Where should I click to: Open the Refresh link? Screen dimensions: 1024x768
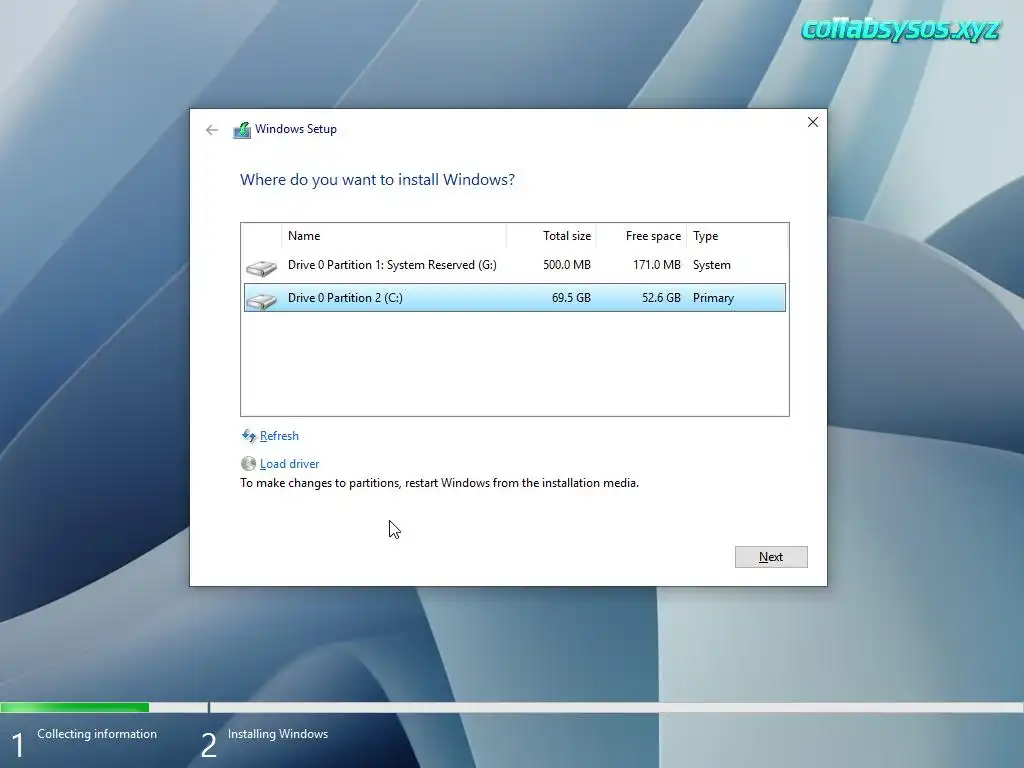tap(279, 436)
